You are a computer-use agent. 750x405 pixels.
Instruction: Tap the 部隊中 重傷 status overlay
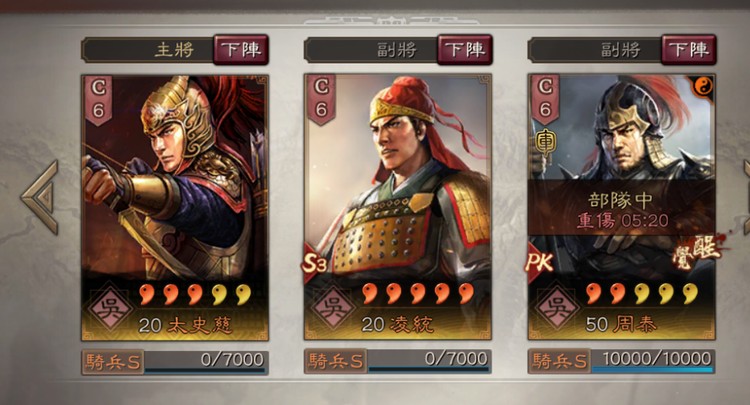coord(622,209)
